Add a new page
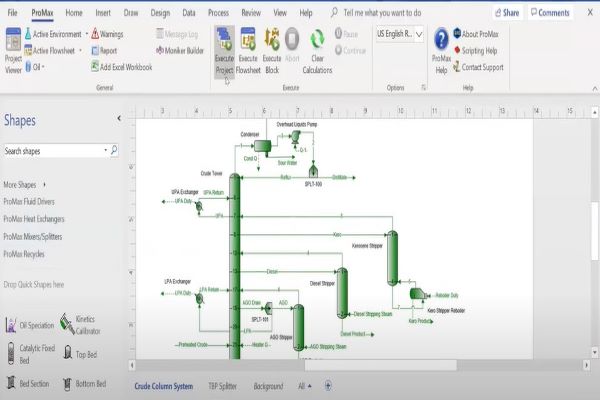The width and height of the screenshot is (600, 400). pyautogui.click(x=328, y=386)
